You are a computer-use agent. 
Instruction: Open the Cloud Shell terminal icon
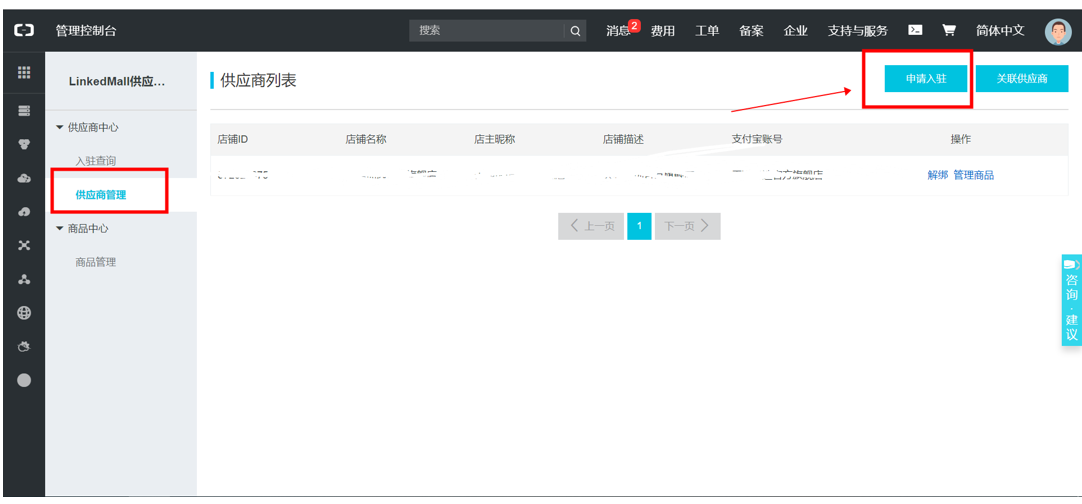(915, 30)
